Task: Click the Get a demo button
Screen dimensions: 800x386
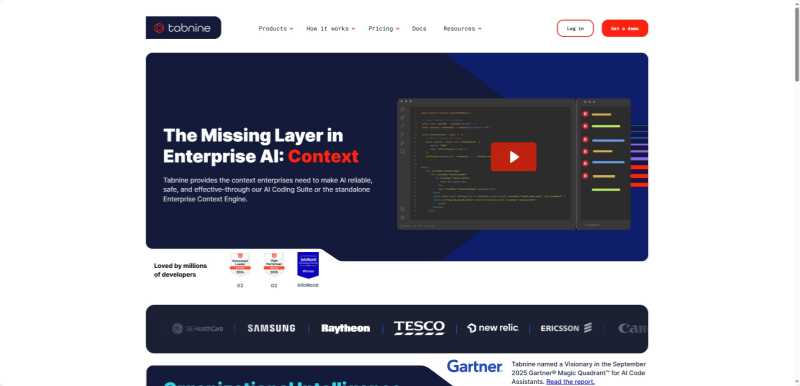Action: point(624,29)
